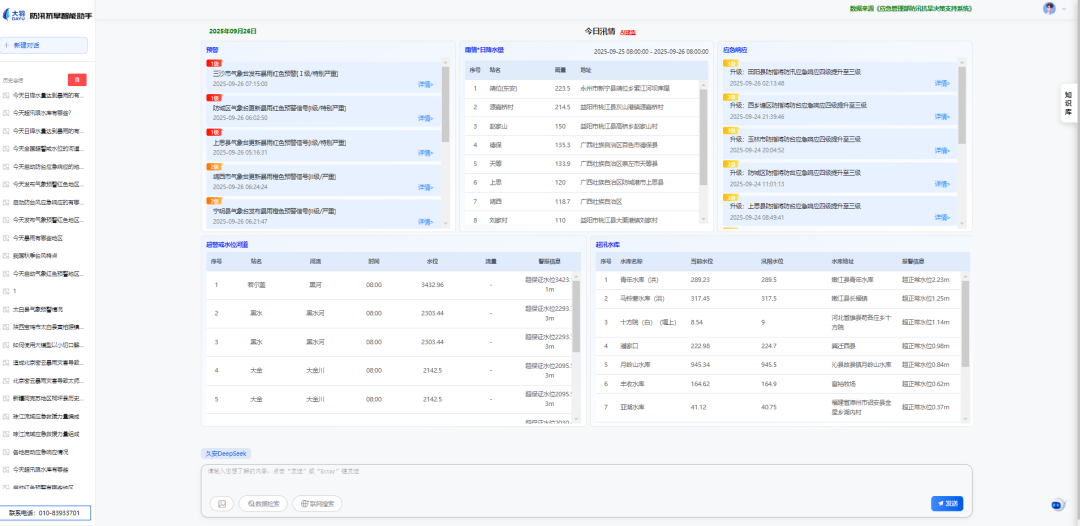Image resolution: width=1080 pixels, height=526 pixels.
Task: Click the floating assistant icon at bottom right
Action: 1057,505
